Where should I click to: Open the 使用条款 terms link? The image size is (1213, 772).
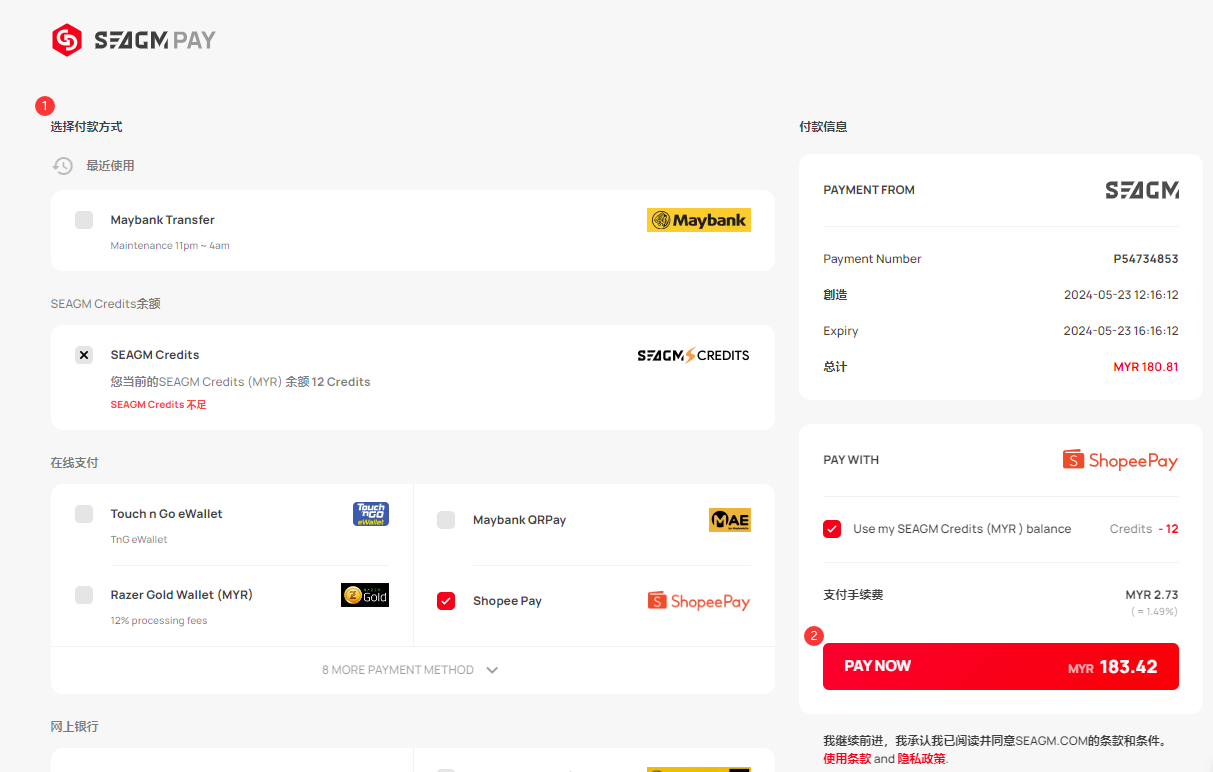(847, 759)
